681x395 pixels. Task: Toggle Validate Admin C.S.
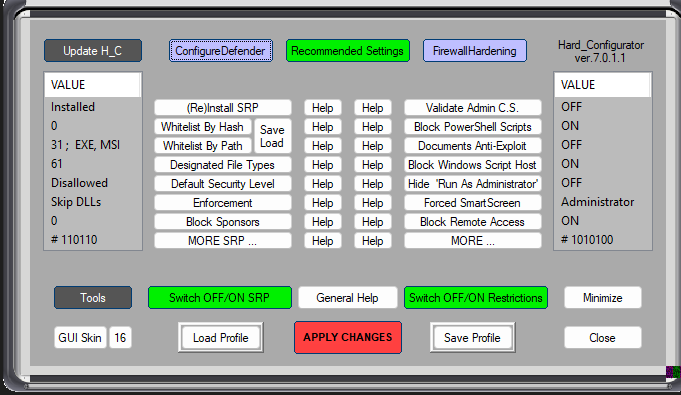click(x=473, y=108)
